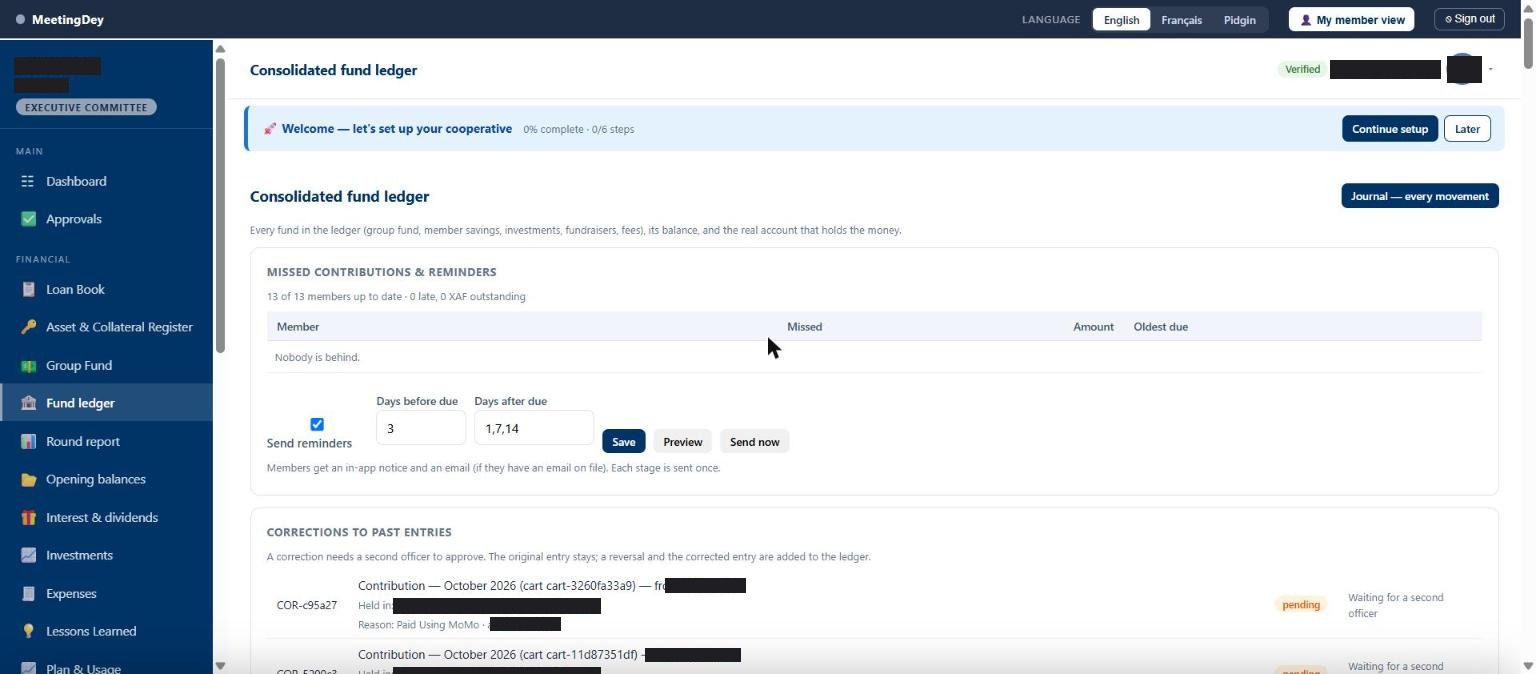
Task: Open the Loan Book page
Action: coord(106,289)
